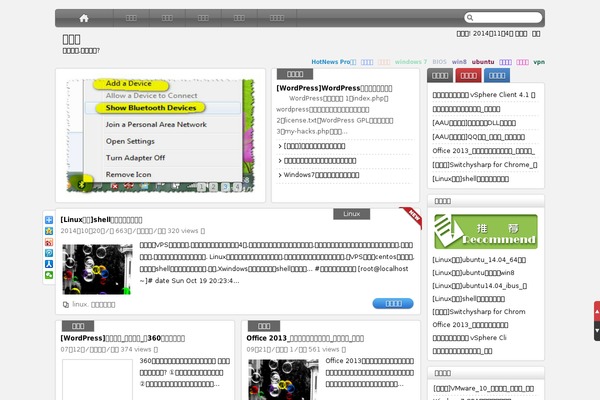Open the VMware_10_ sidebar link
Screen dimensions: 600x400
[x=483, y=389]
